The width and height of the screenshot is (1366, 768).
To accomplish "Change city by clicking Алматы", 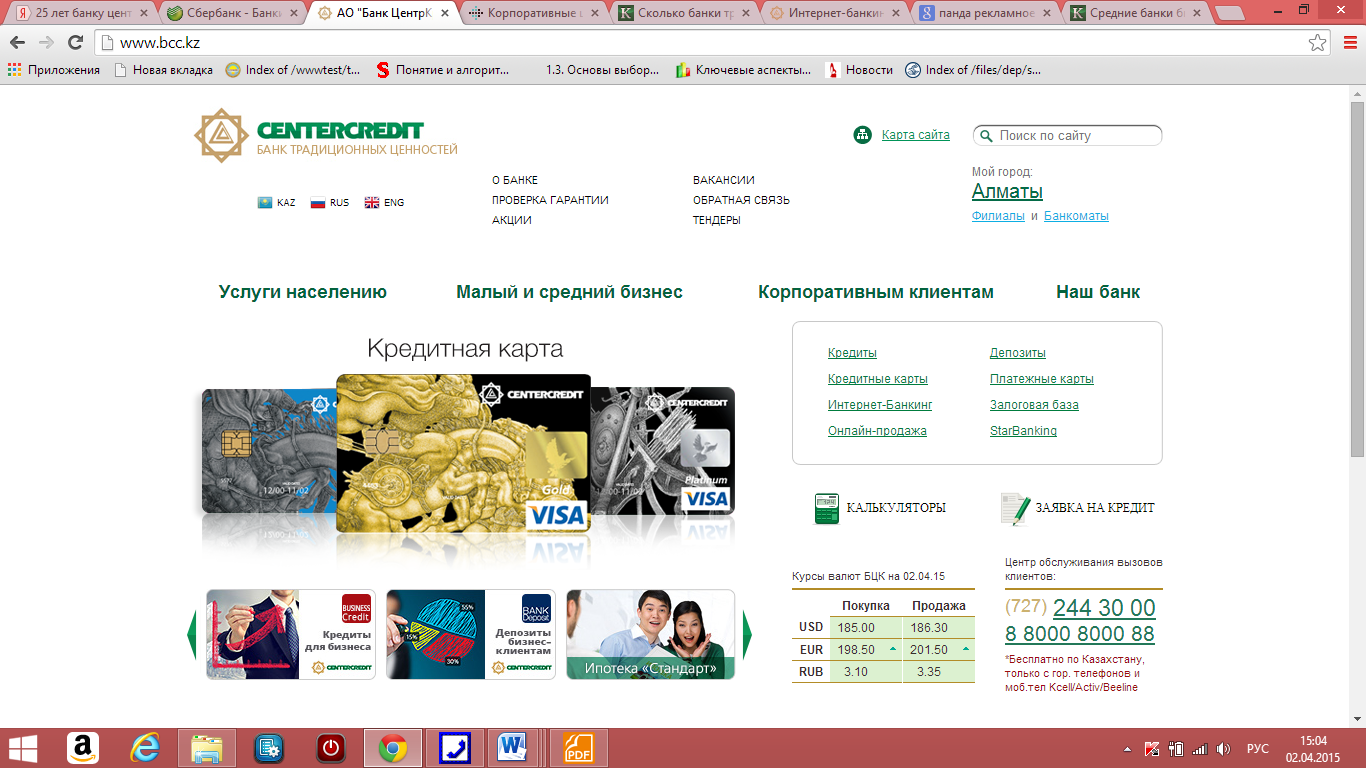I will coord(1007,192).
